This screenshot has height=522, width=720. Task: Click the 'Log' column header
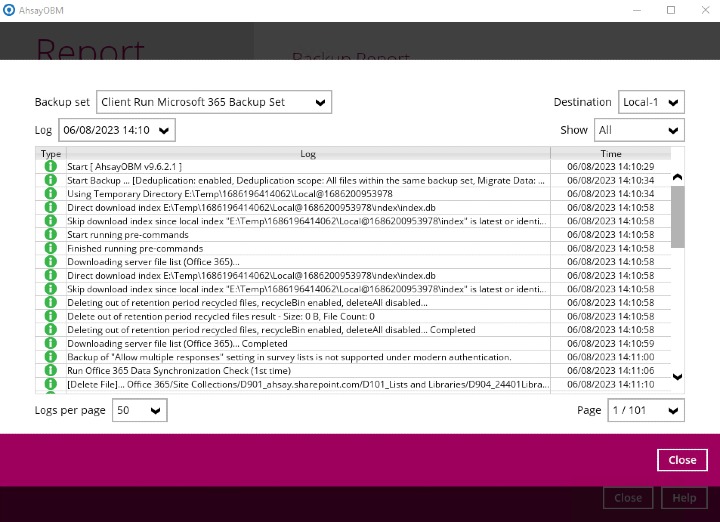point(308,153)
